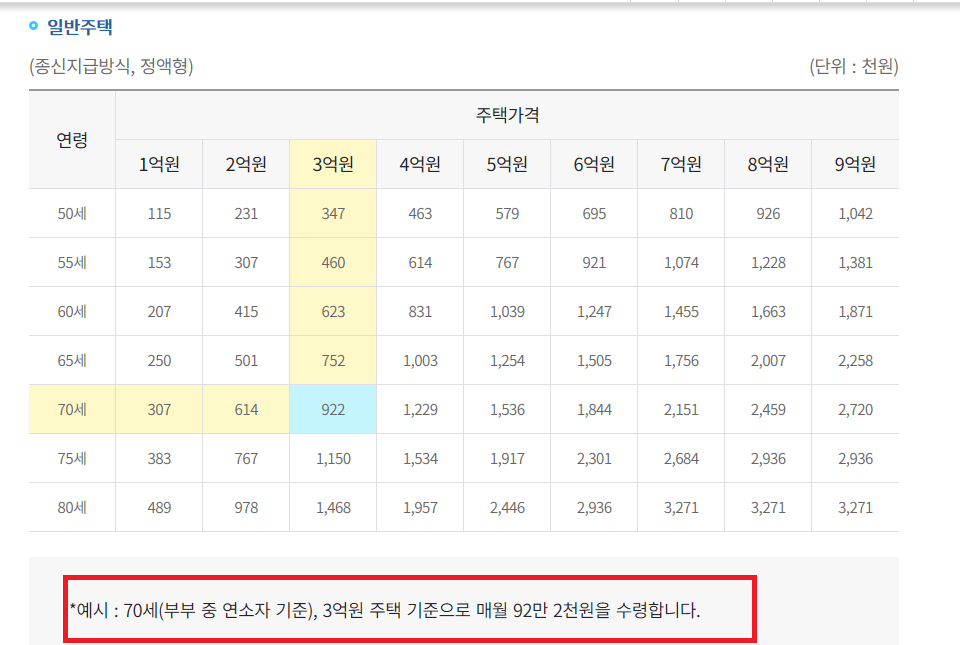Image resolution: width=960 pixels, height=645 pixels.
Task: Click the value 2,446 in 80세 row
Action: [507, 507]
